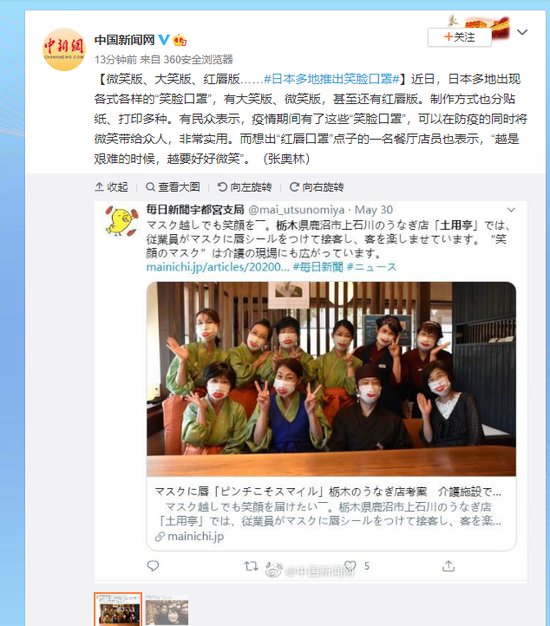Click the blue verified V badge

pyautogui.click(x=164, y=40)
